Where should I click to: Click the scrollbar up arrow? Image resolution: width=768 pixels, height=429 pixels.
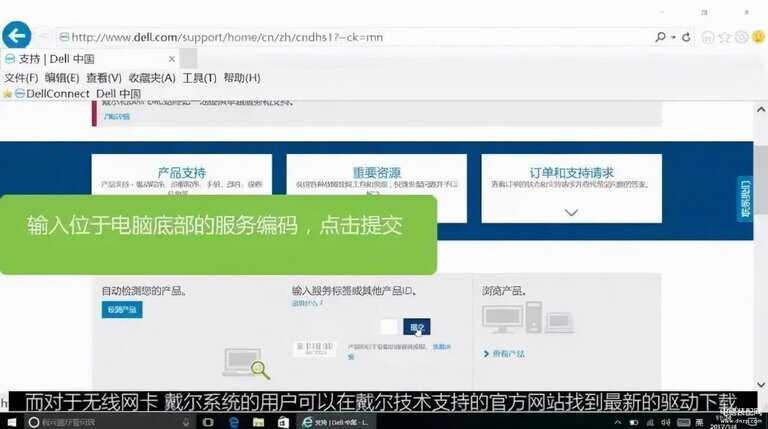[x=761, y=110]
